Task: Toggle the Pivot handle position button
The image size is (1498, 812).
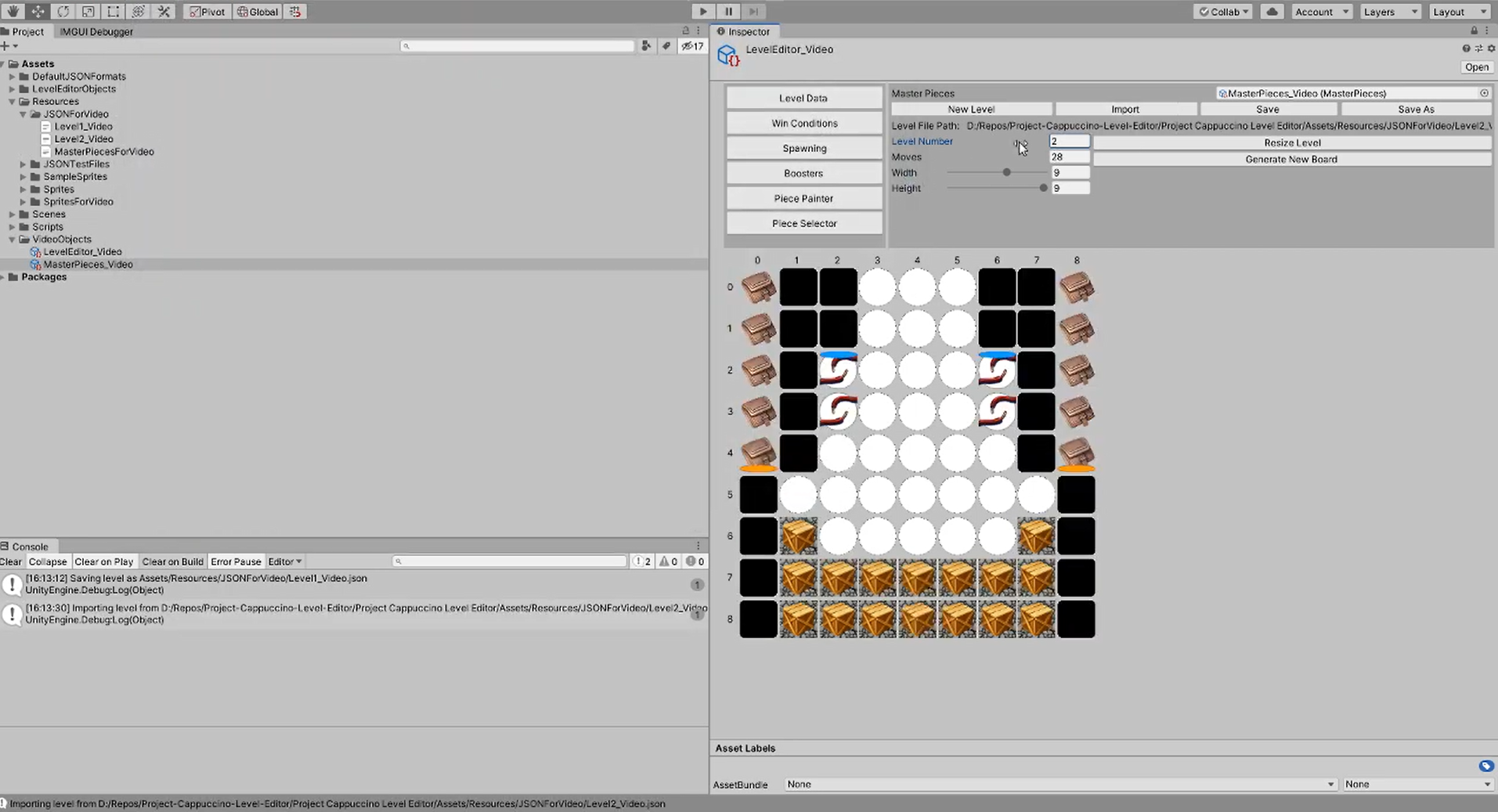Action: coord(207,12)
